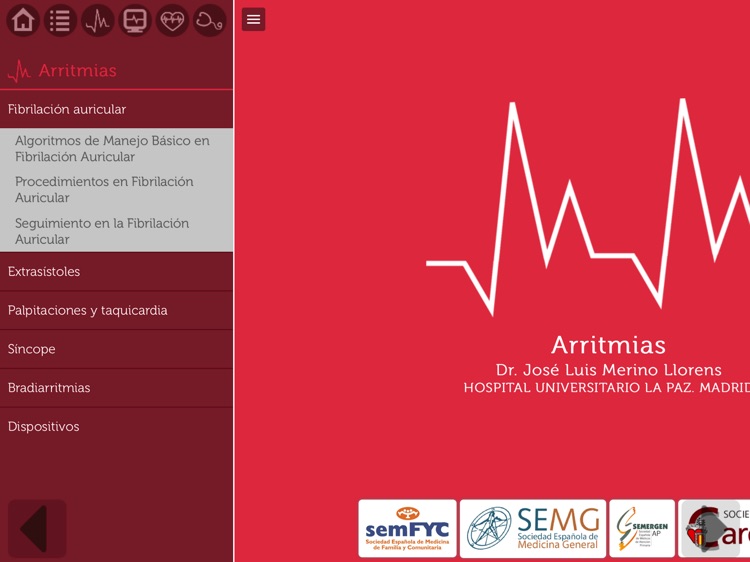Open the SEMERGEN AP logo
750x562 pixels.
point(642,529)
